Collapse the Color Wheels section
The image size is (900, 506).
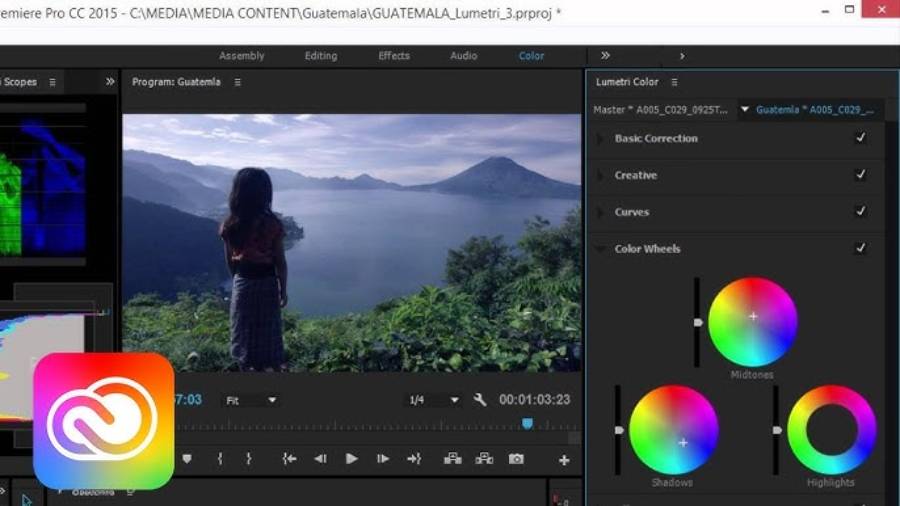coord(600,249)
